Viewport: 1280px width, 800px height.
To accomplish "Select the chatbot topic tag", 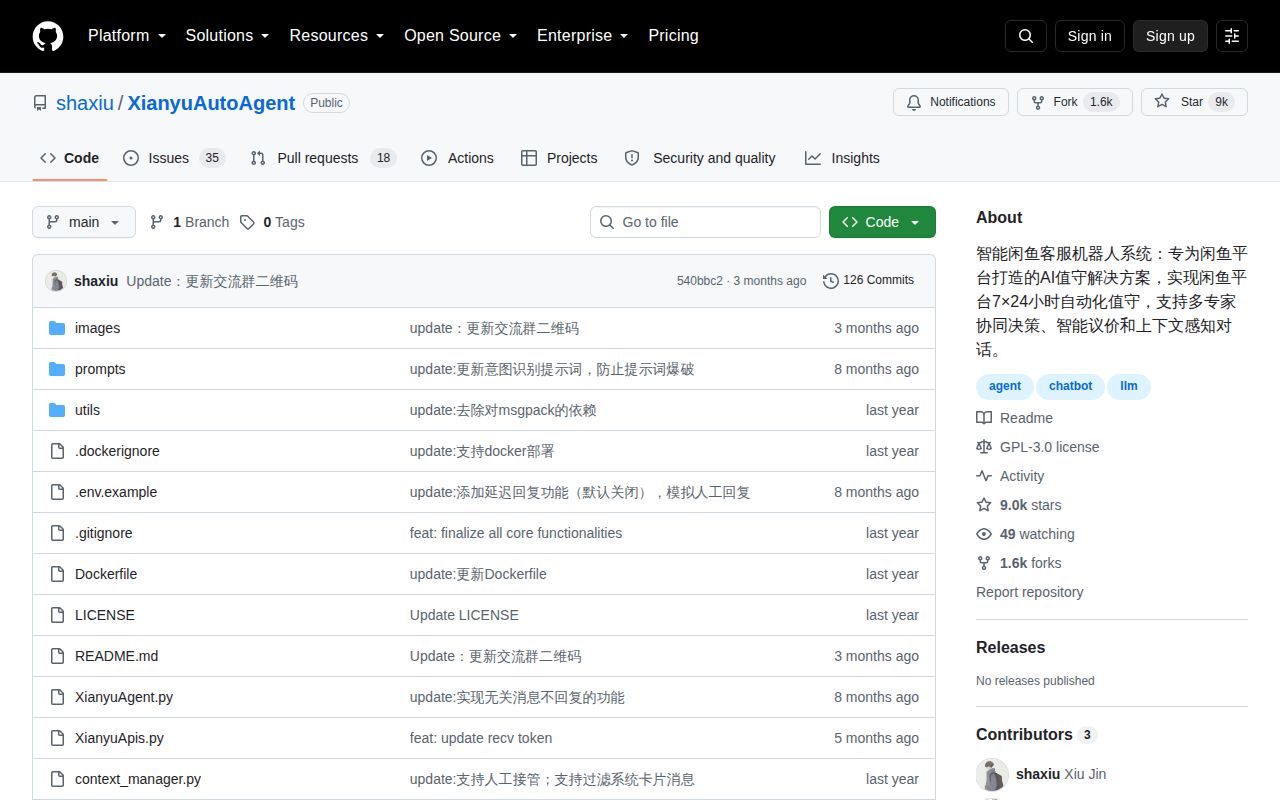I will 1071,386.
